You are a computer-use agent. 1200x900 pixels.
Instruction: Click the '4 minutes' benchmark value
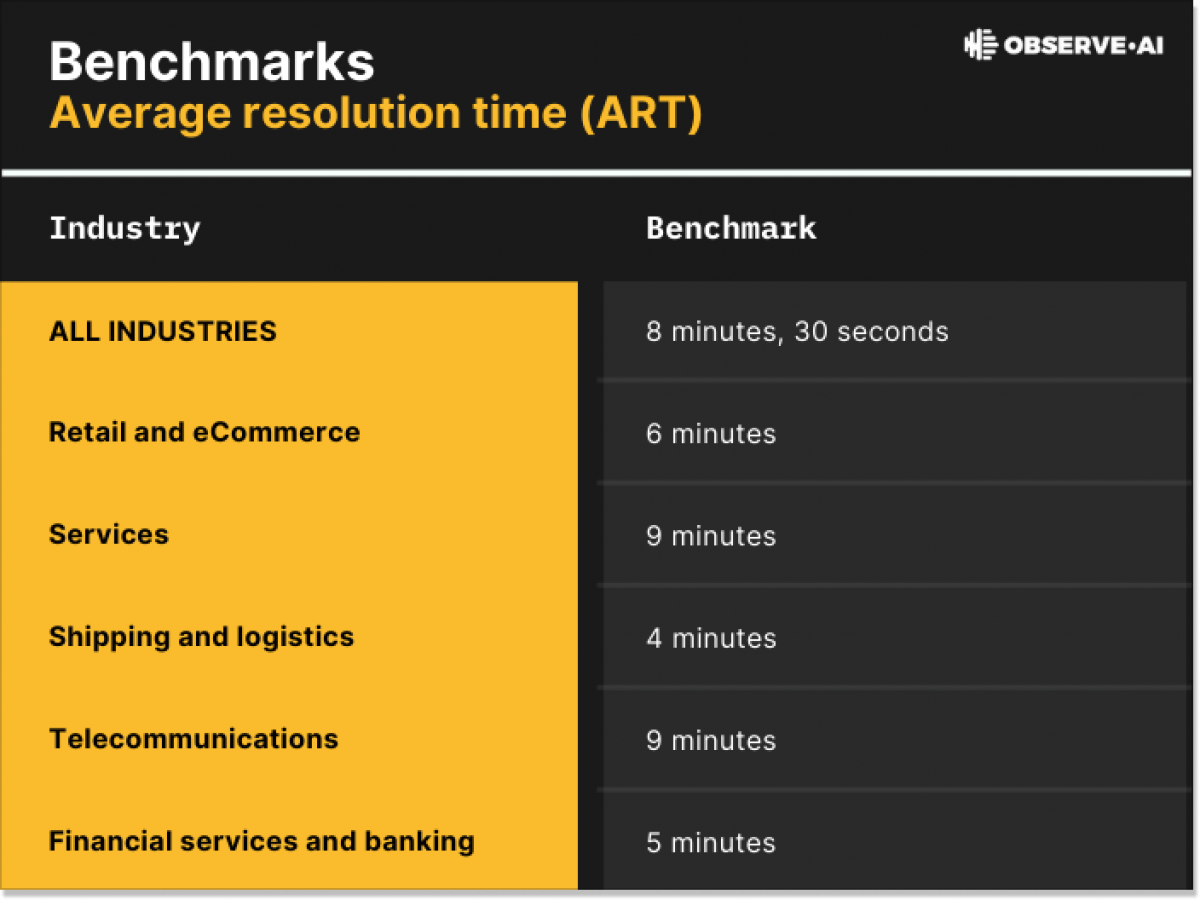tap(711, 638)
